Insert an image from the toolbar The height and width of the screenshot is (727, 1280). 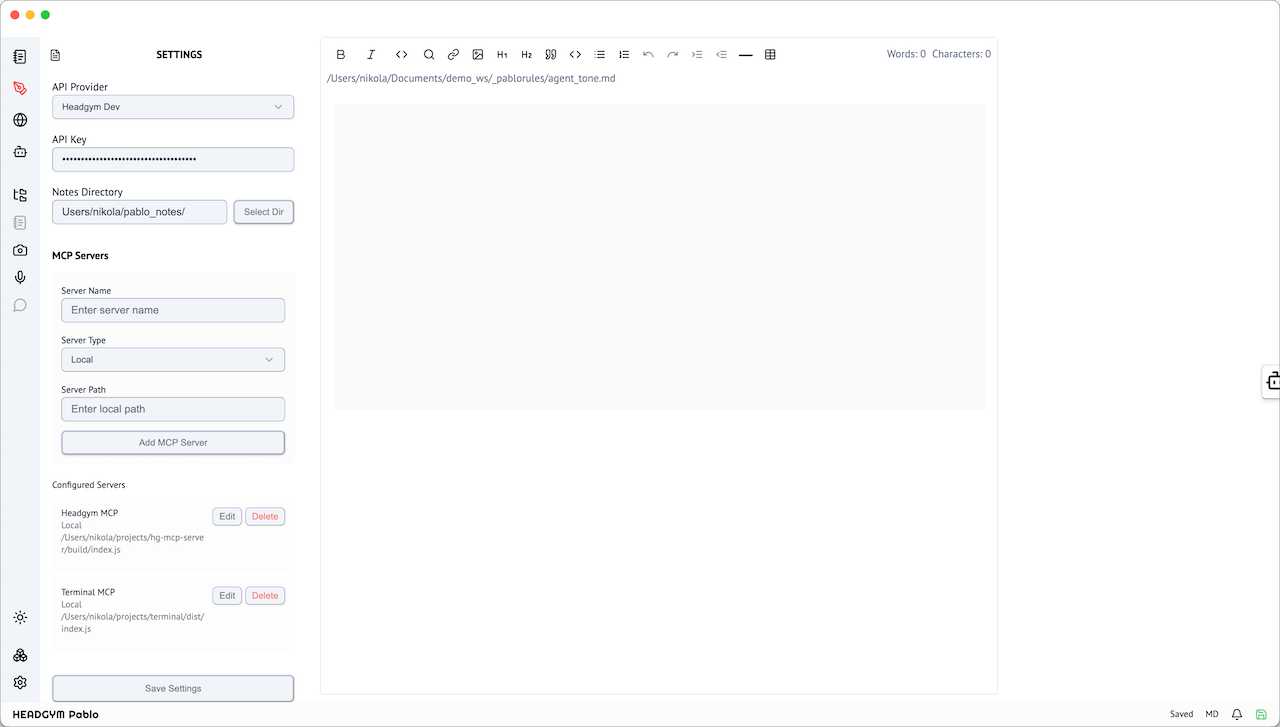click(478, 55)
